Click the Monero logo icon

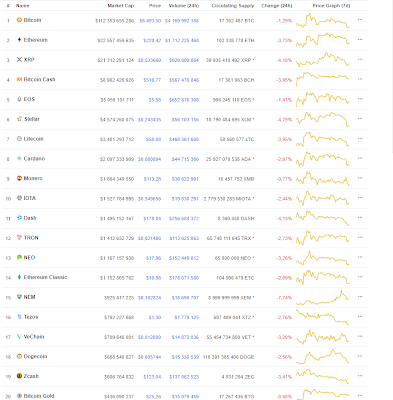(x=19, y=178)
